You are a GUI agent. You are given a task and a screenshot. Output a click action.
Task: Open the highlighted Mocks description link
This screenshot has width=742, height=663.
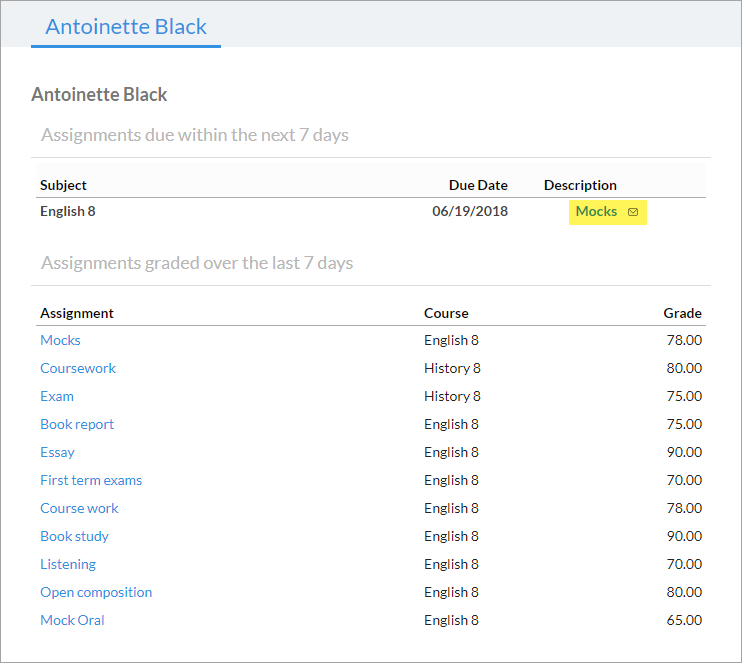[596, 212]
